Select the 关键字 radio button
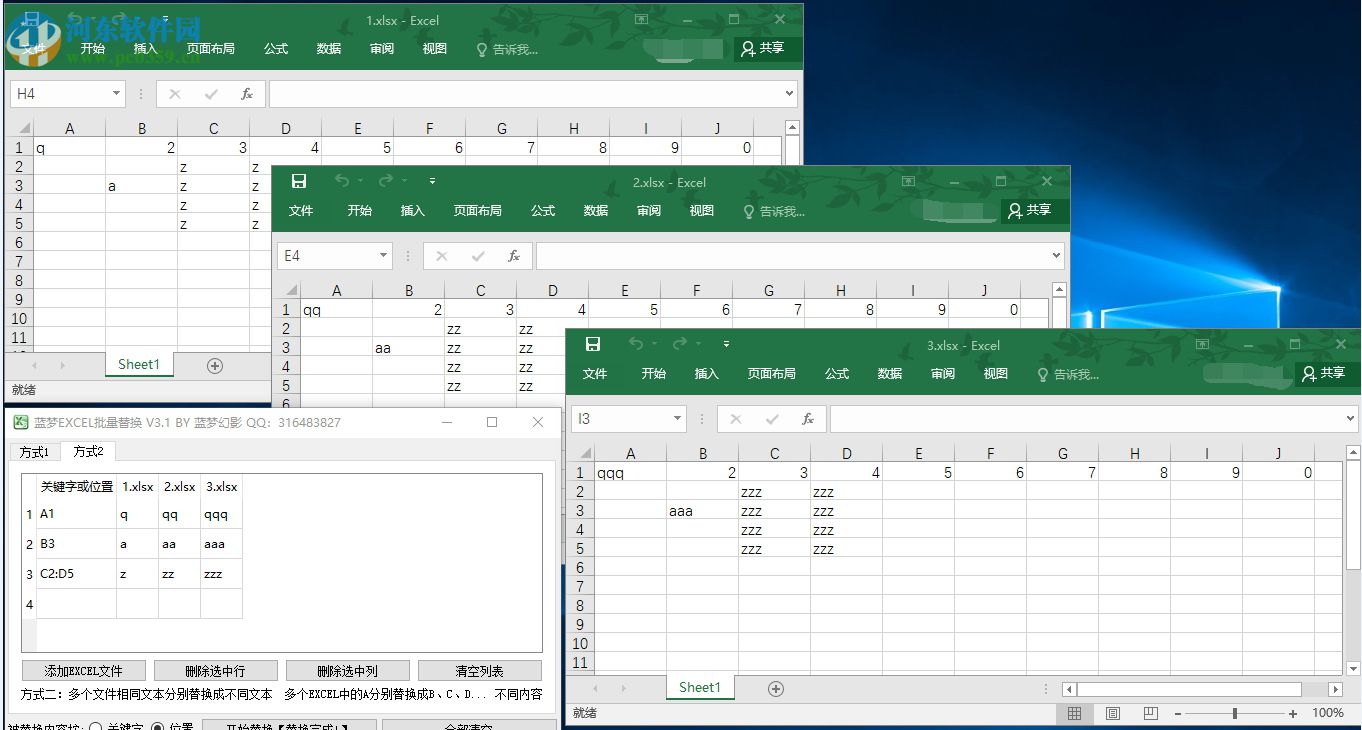This screenshot has height=730, width=1362. (95, 726)
